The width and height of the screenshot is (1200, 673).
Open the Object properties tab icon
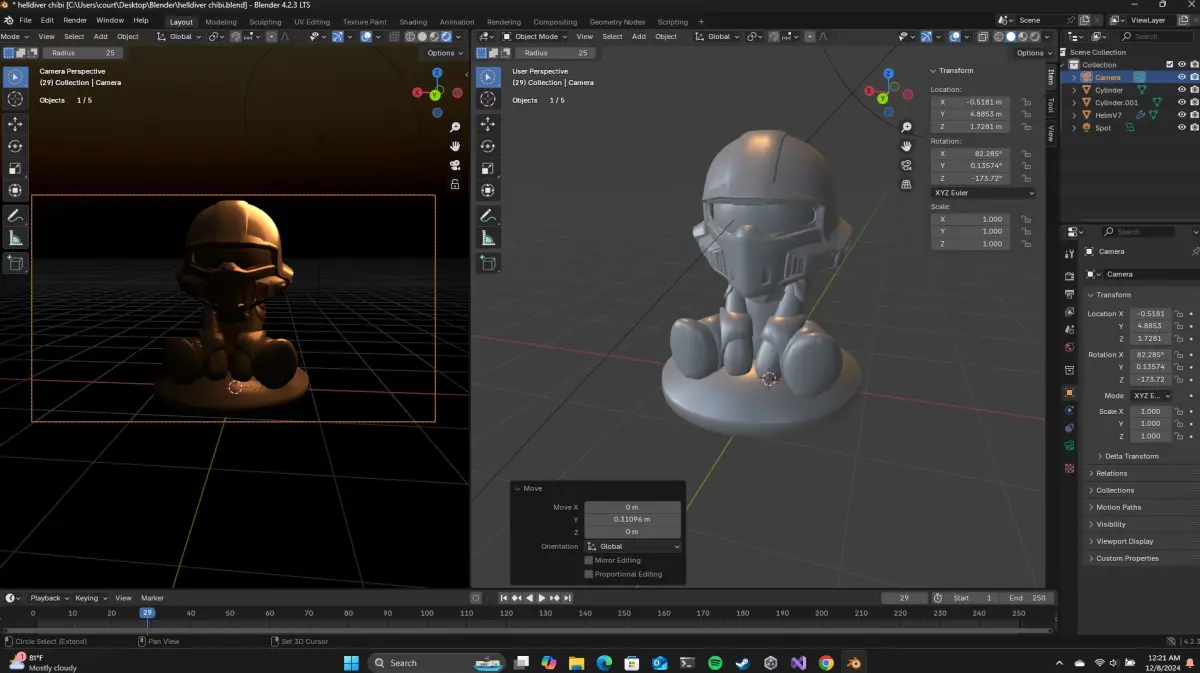[x=1069, y=393]
